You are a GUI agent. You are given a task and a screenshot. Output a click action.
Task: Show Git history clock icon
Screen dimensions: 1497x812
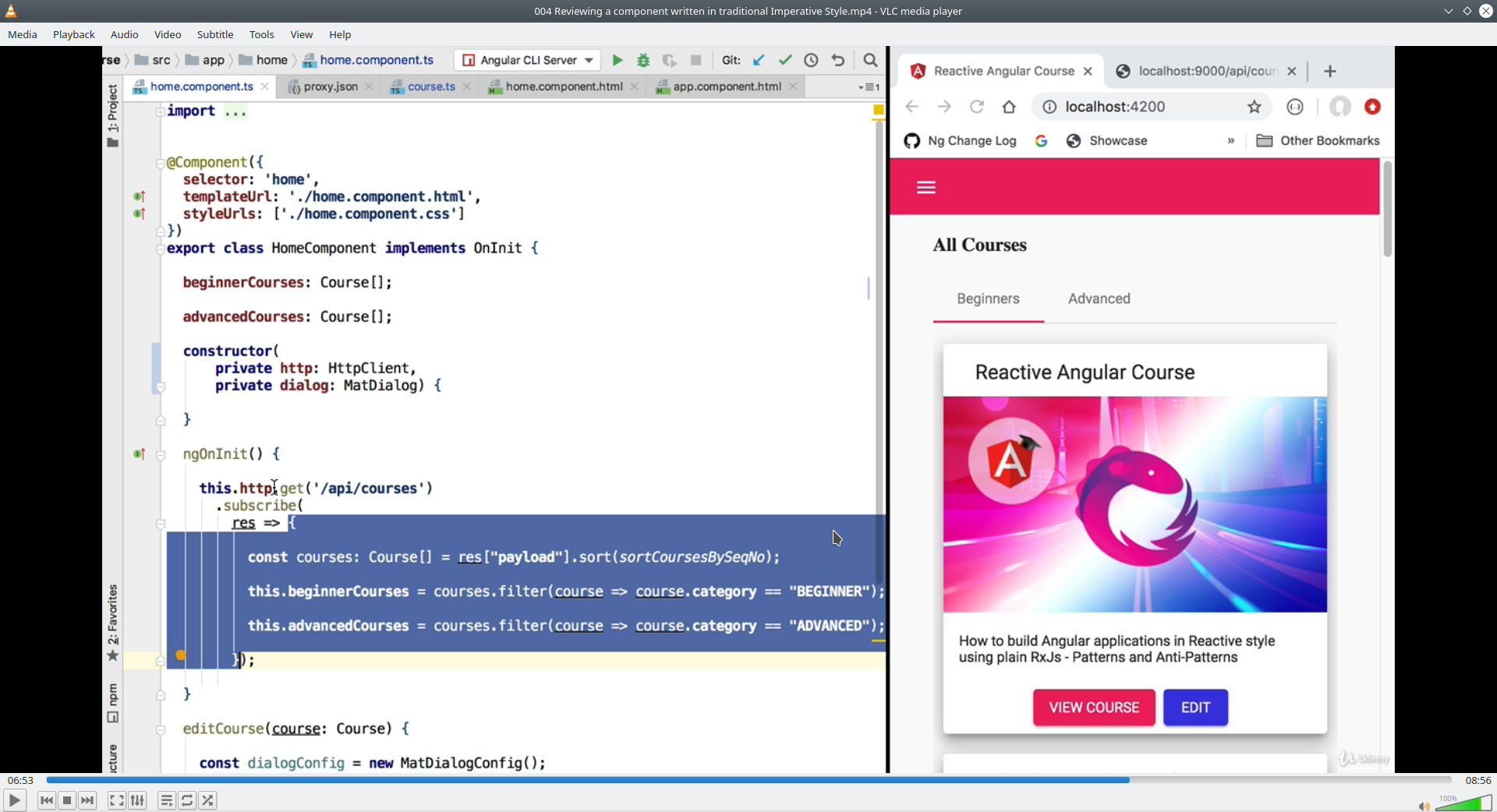point(812,60)
